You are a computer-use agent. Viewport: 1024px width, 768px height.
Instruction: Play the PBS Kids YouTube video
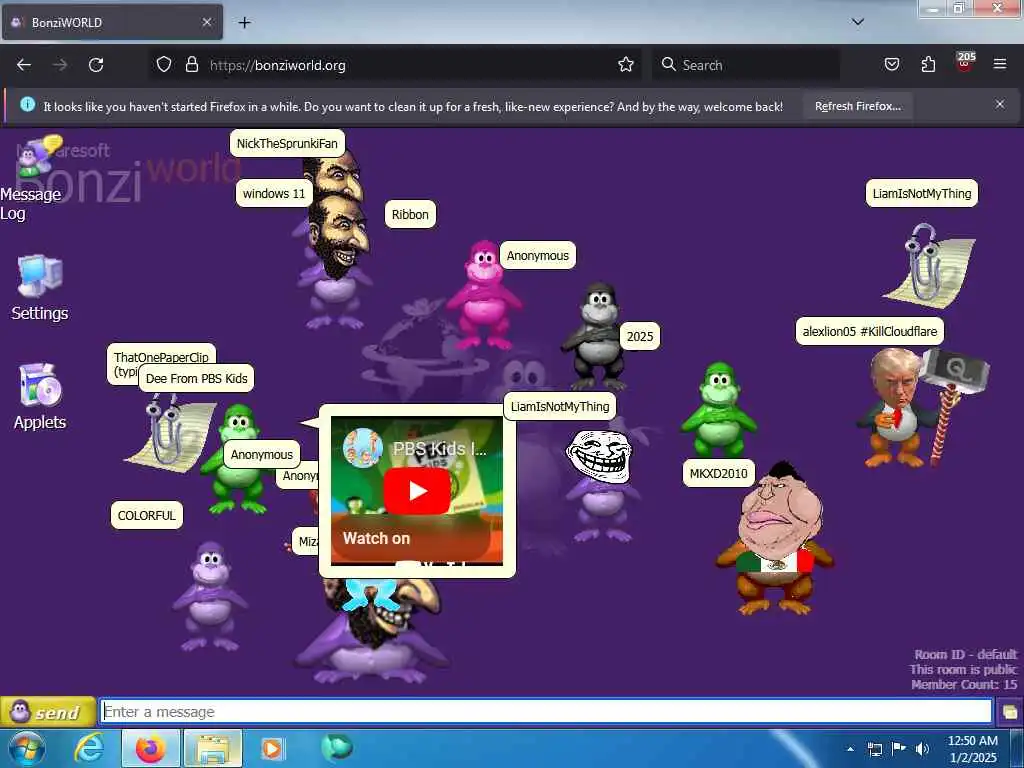tap(417, 491)
